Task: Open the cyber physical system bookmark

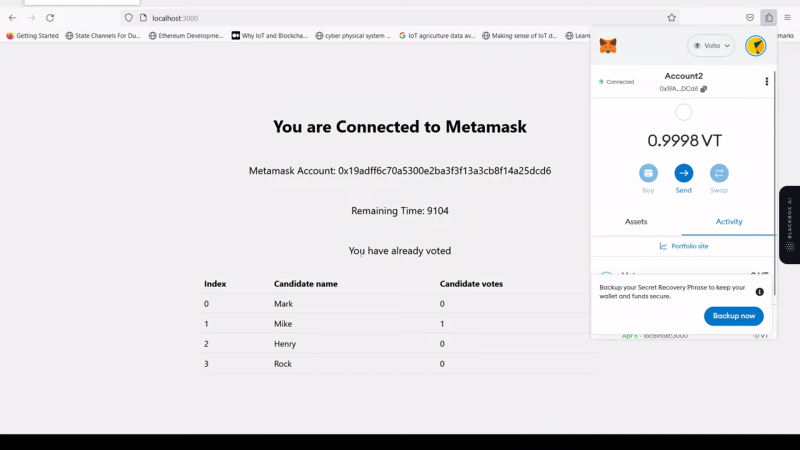Action: (353, 36)
